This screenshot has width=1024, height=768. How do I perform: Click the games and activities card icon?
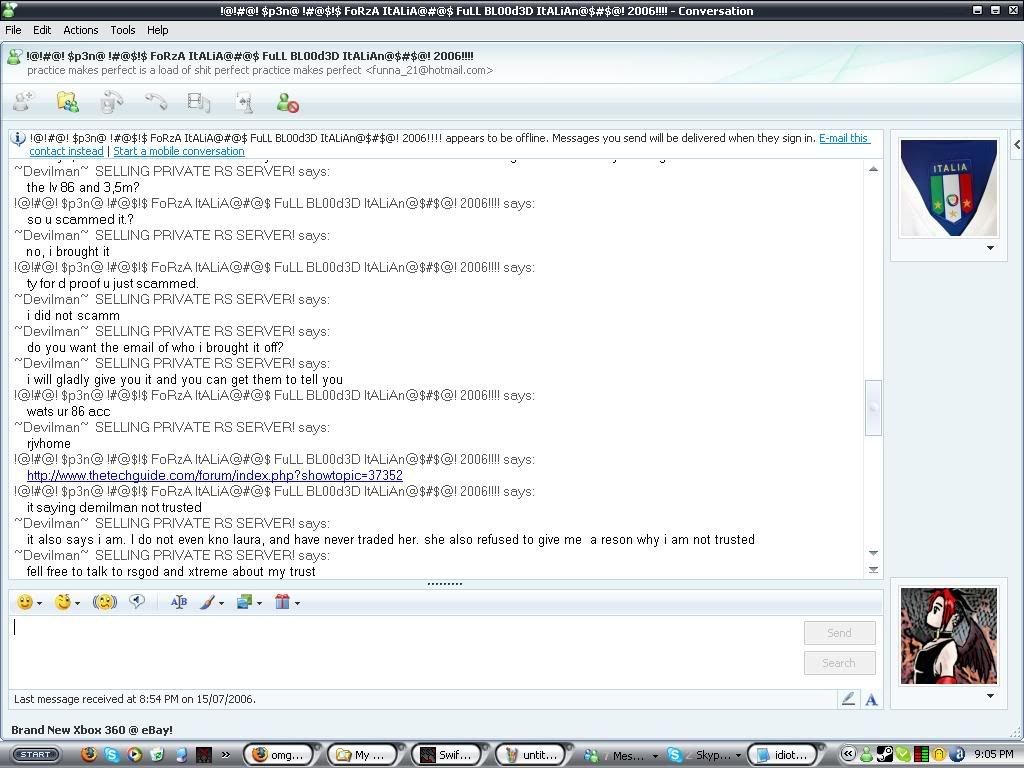243,103
